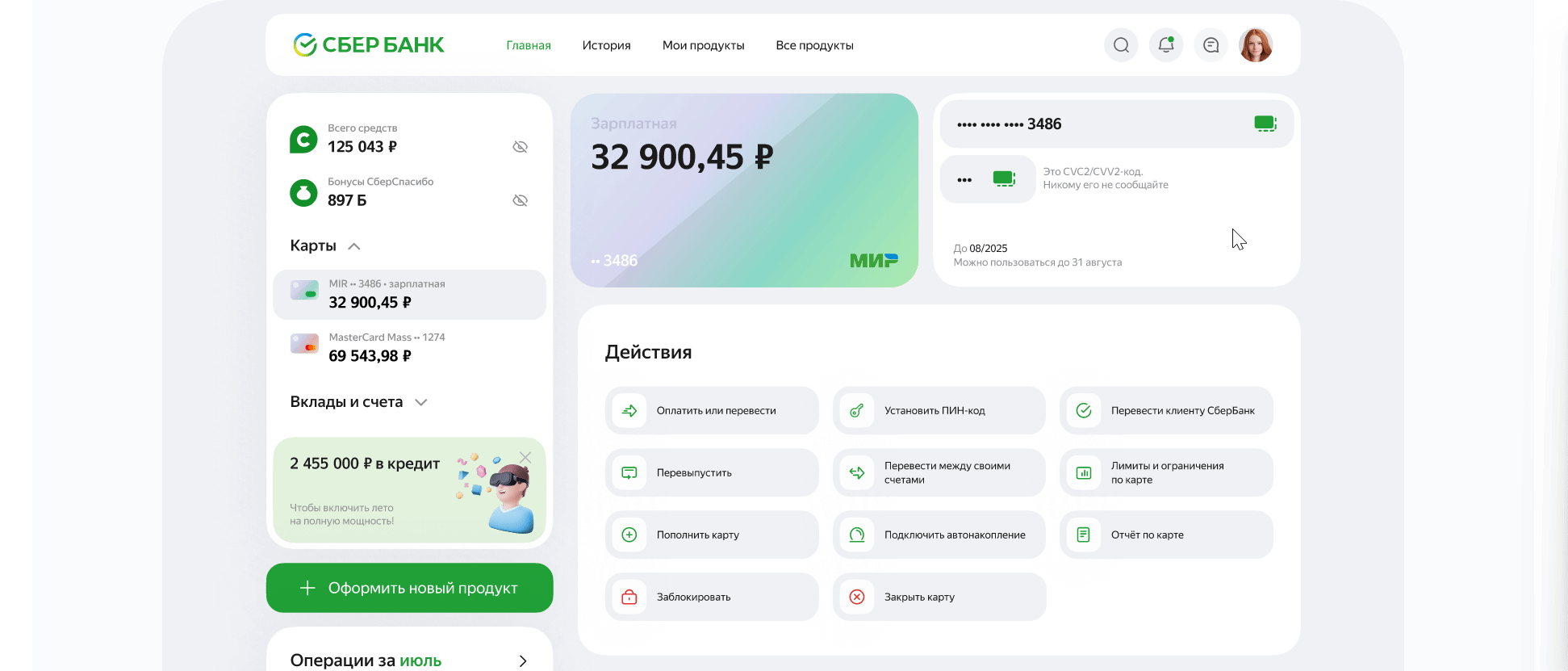This screenshot has height=671, width=1568.
Task: Click Установить ПИН-код action
Action: coord(939,410)
